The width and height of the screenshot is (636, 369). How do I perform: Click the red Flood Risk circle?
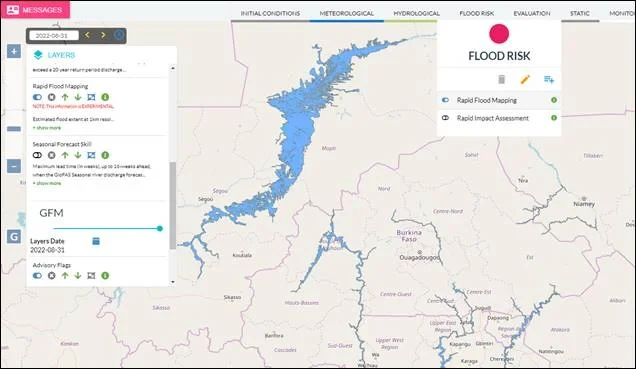pos(499,34)
